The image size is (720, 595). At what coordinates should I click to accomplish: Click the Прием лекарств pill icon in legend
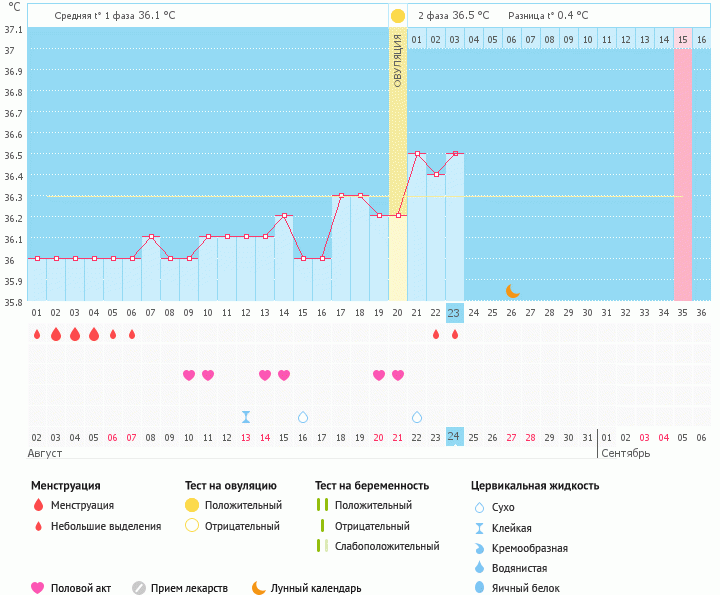point(139,588)
